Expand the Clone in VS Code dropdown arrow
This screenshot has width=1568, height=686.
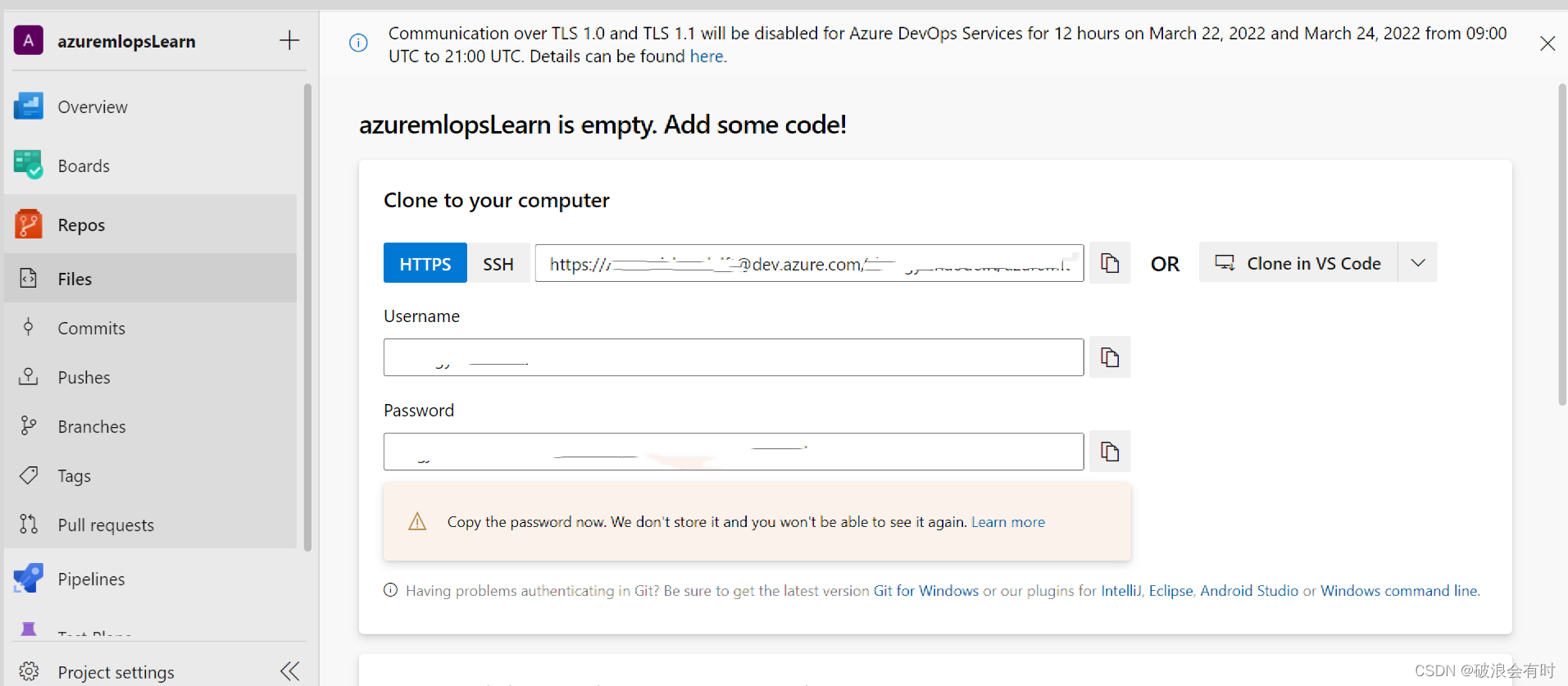tap(1418, 262)
